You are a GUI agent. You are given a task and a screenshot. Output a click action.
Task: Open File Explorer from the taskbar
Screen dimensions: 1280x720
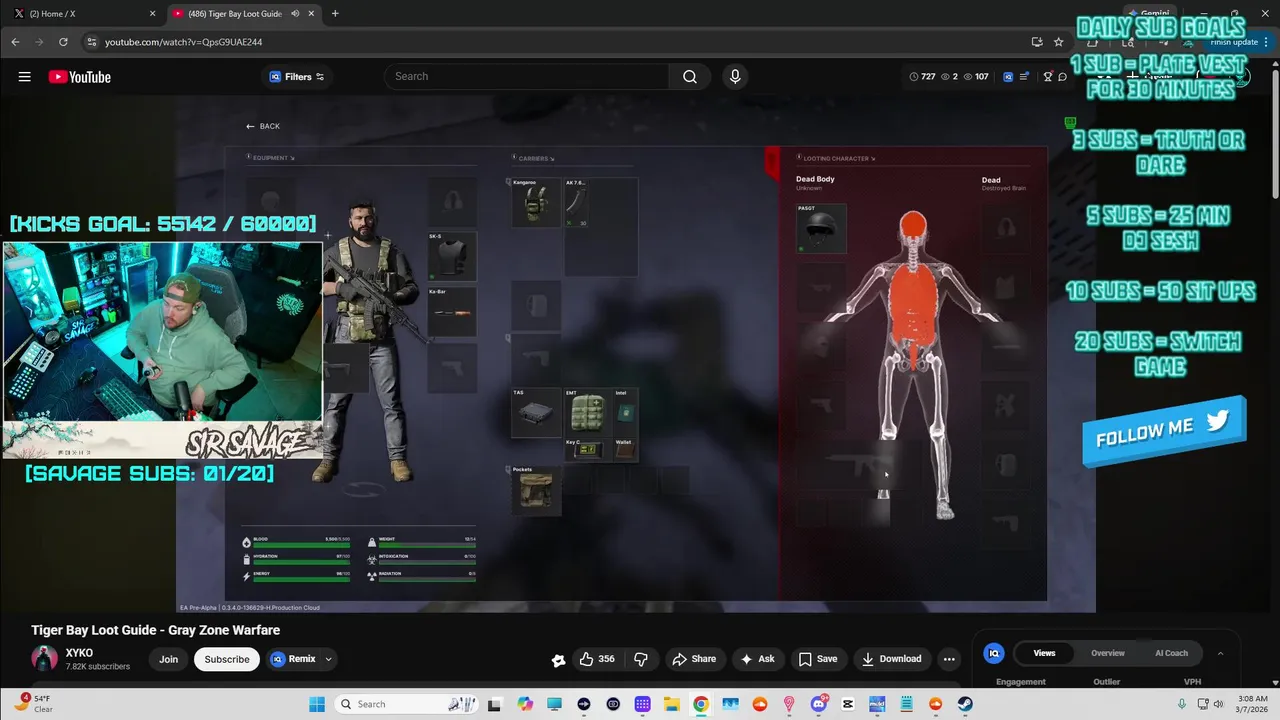point(671,704)
